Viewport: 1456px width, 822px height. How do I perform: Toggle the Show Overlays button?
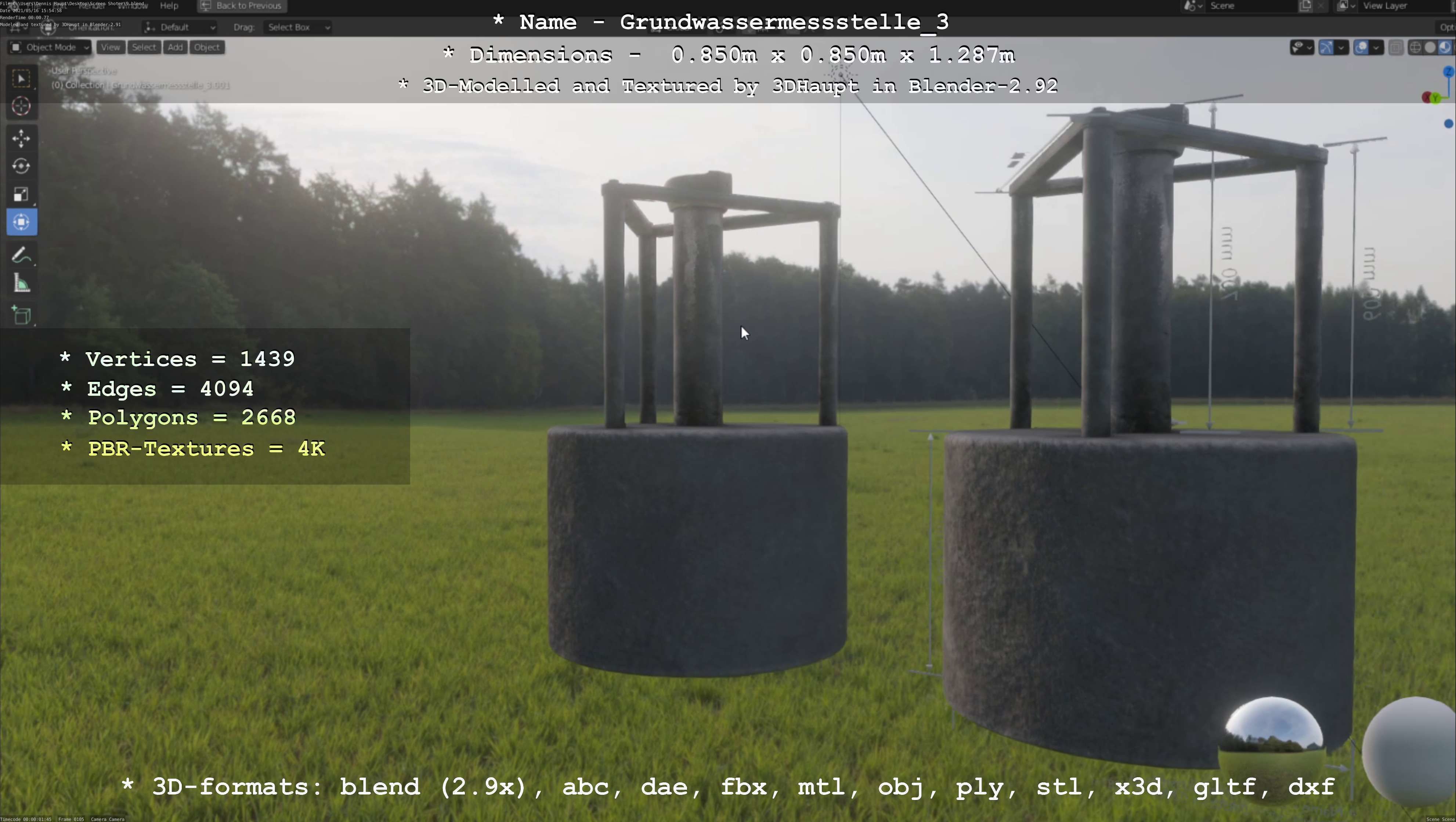click(1361, 47)
